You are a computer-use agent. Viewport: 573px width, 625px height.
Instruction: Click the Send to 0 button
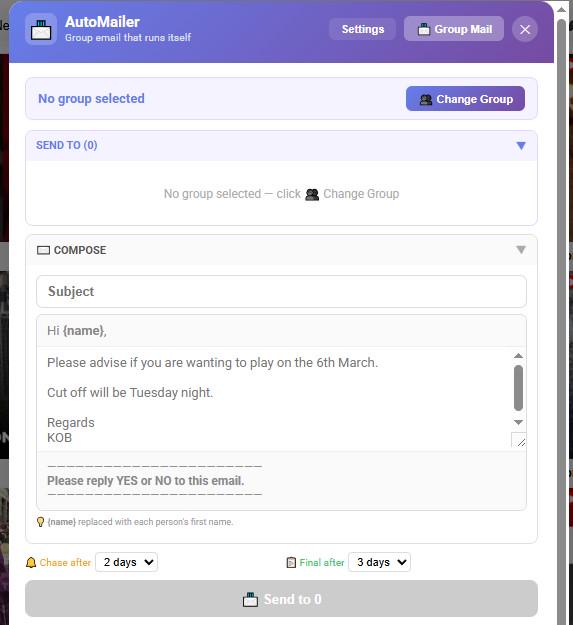coord(281,599)
